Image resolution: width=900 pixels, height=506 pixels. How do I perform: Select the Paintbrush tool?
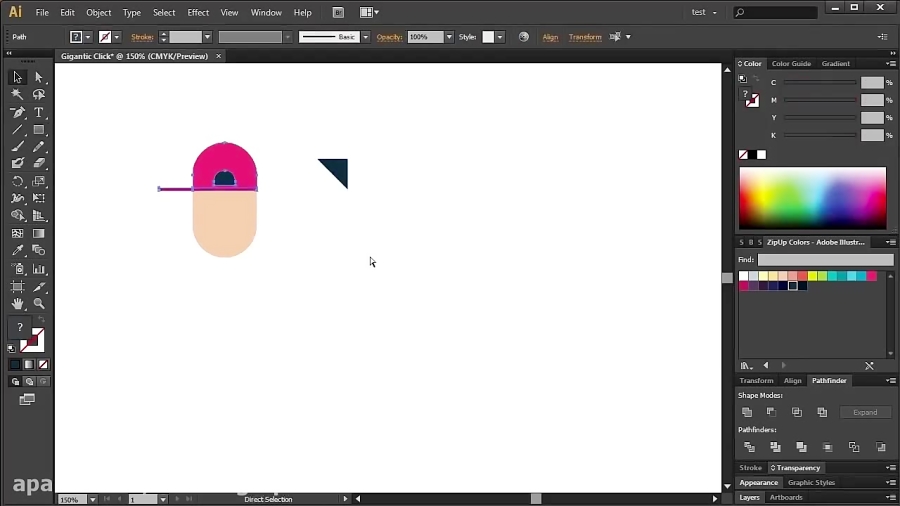17,147
